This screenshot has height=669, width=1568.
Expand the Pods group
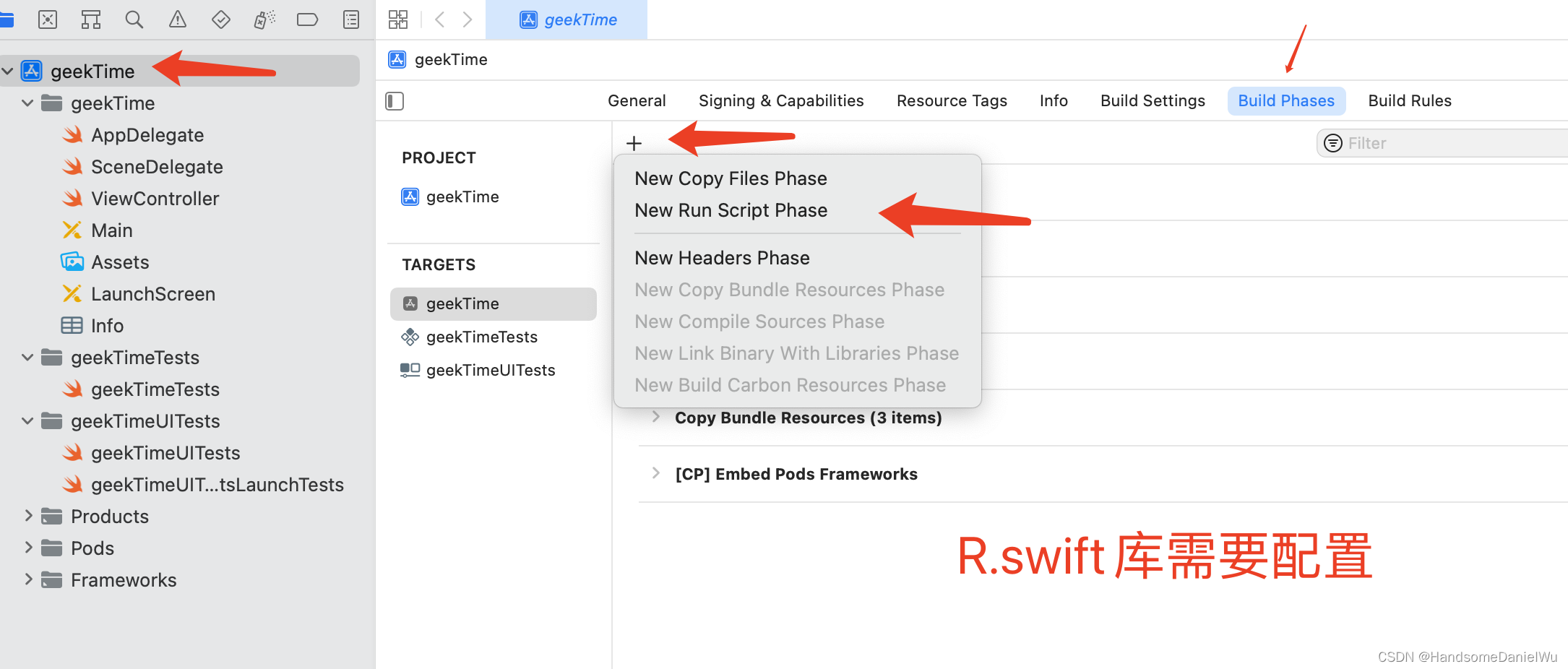(x=28, y=548)
